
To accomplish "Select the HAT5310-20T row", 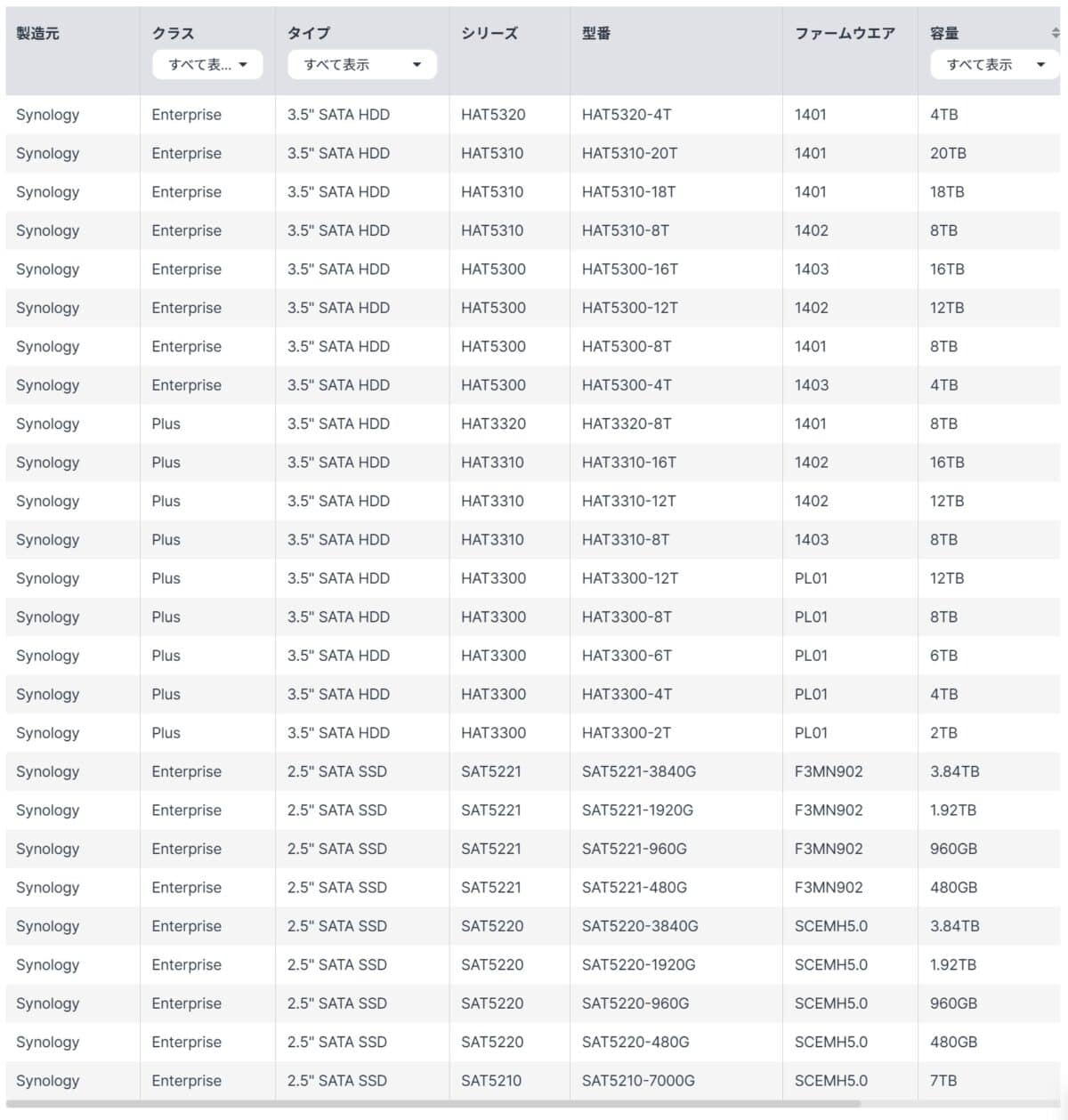I will 532,153.
